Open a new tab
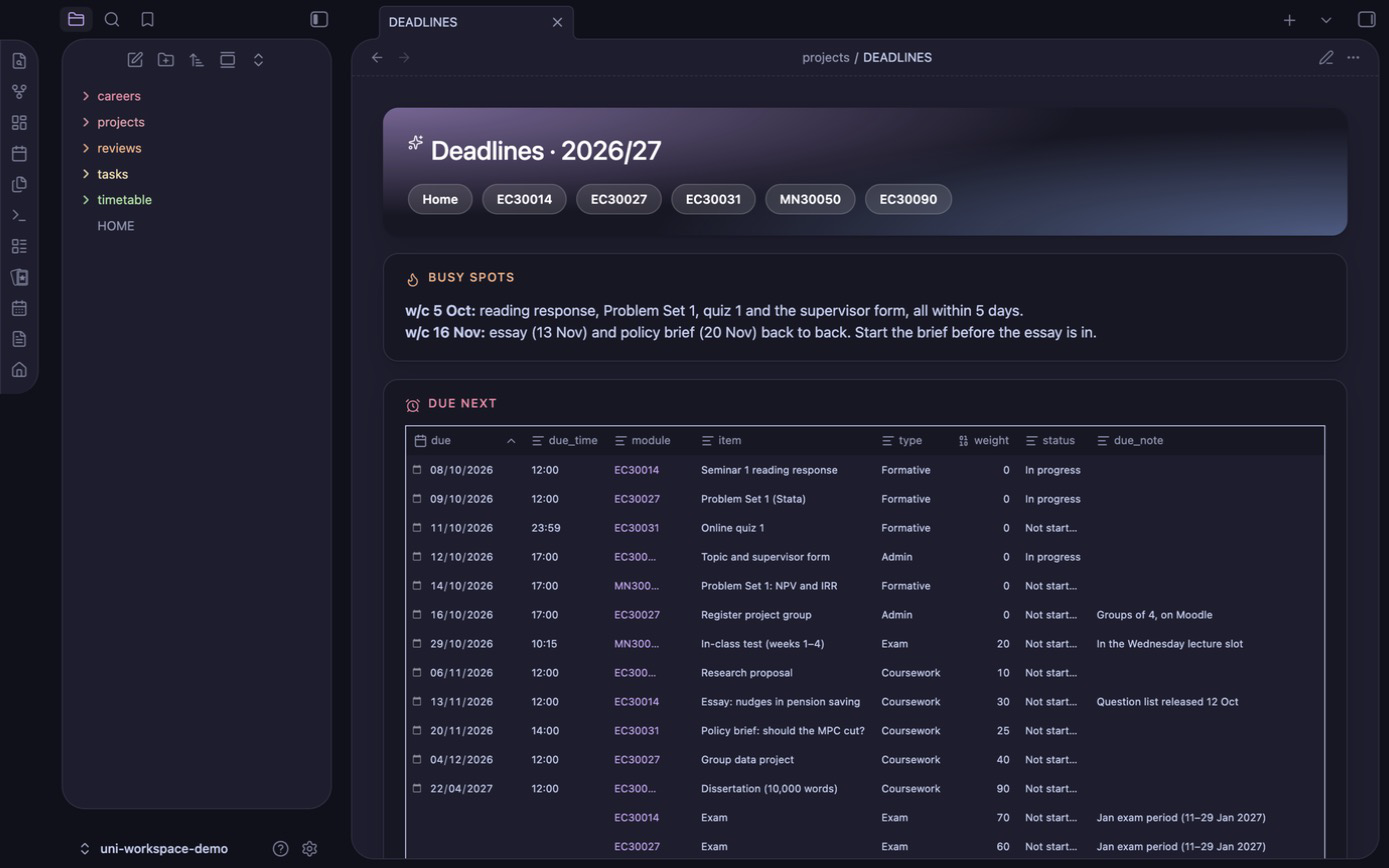 1290,20
